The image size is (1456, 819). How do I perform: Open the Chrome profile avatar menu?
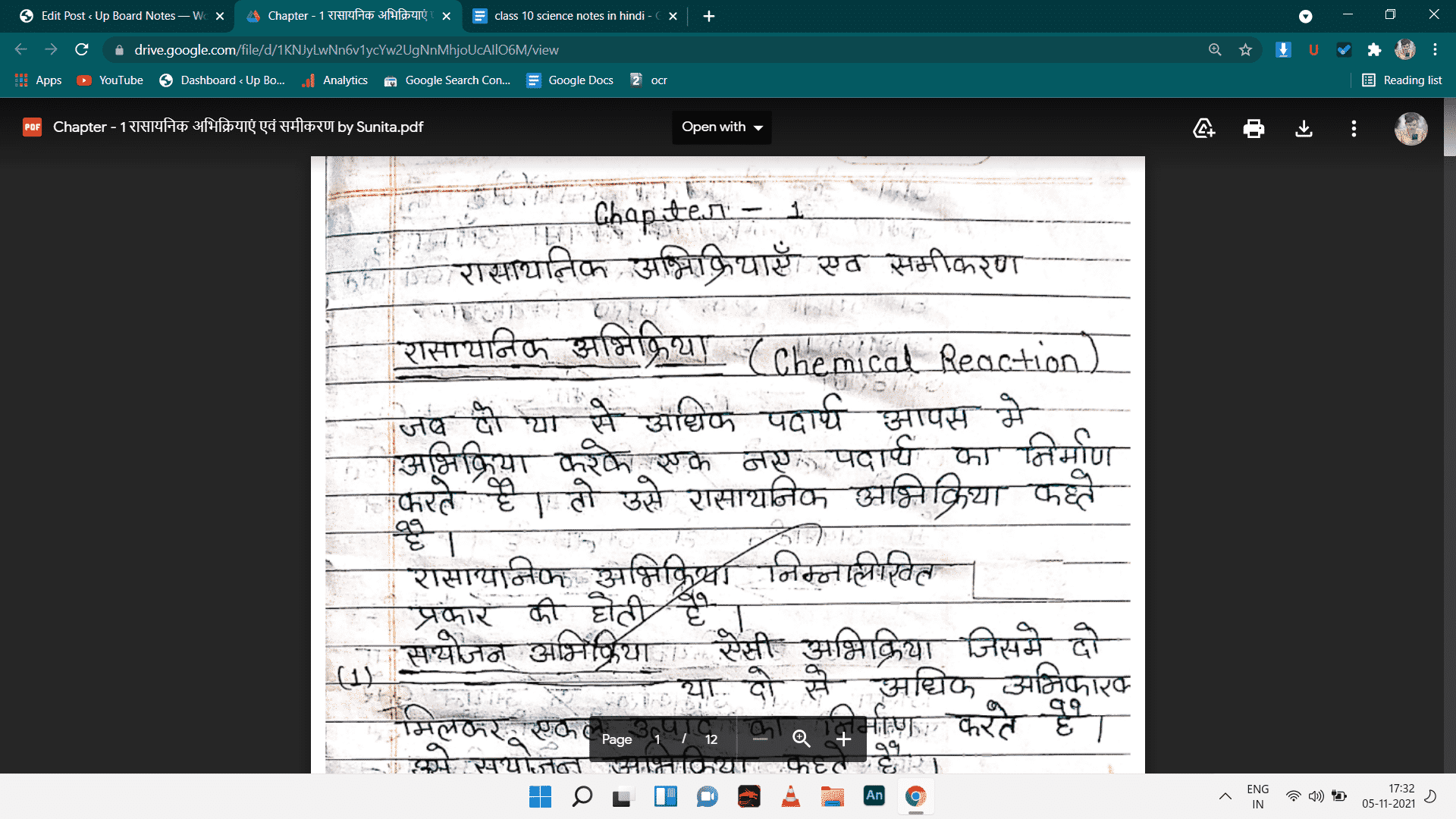(x=1405, y=50)
